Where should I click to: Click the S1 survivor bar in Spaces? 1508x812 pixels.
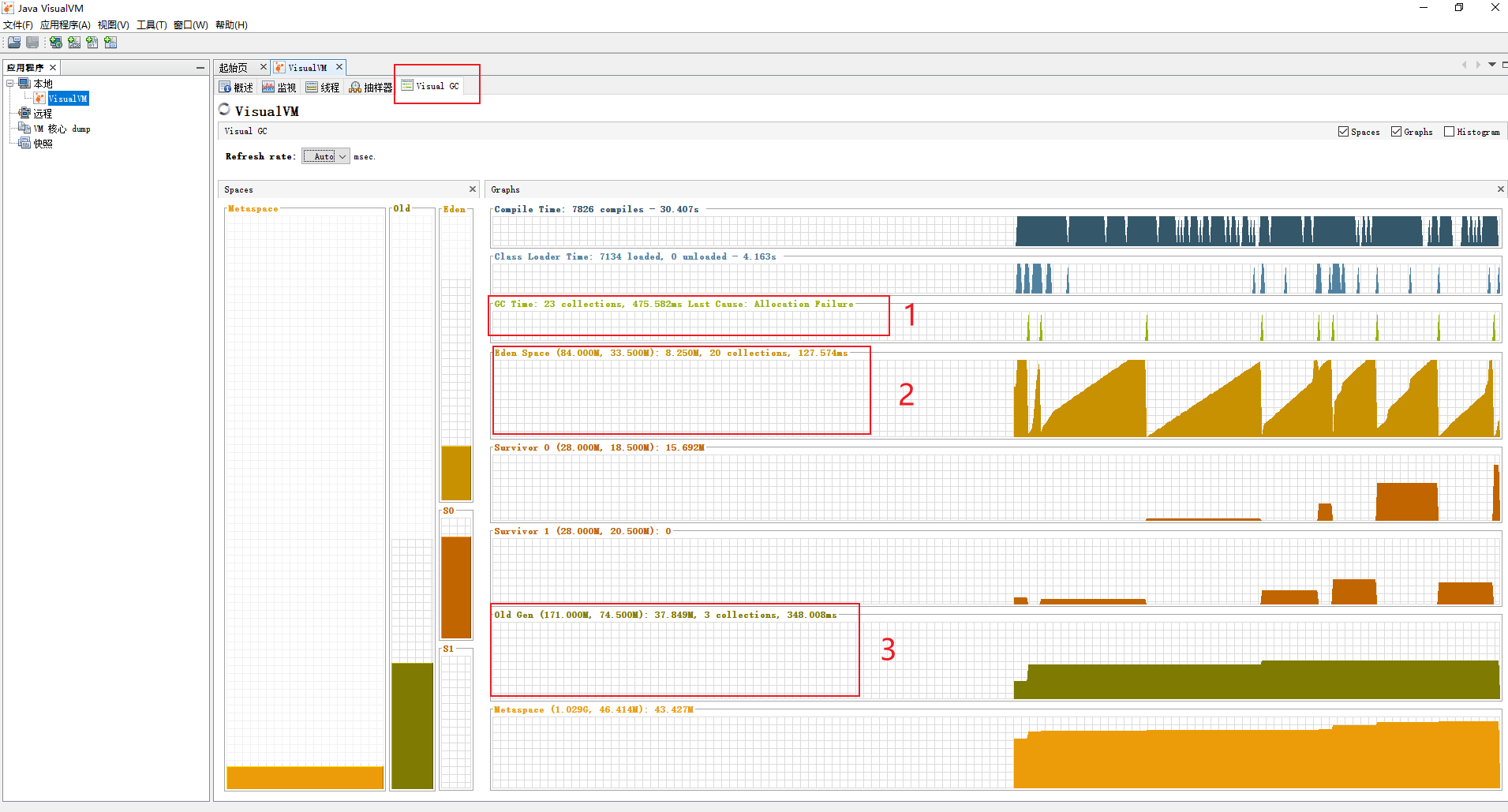(x=456, y=721)
